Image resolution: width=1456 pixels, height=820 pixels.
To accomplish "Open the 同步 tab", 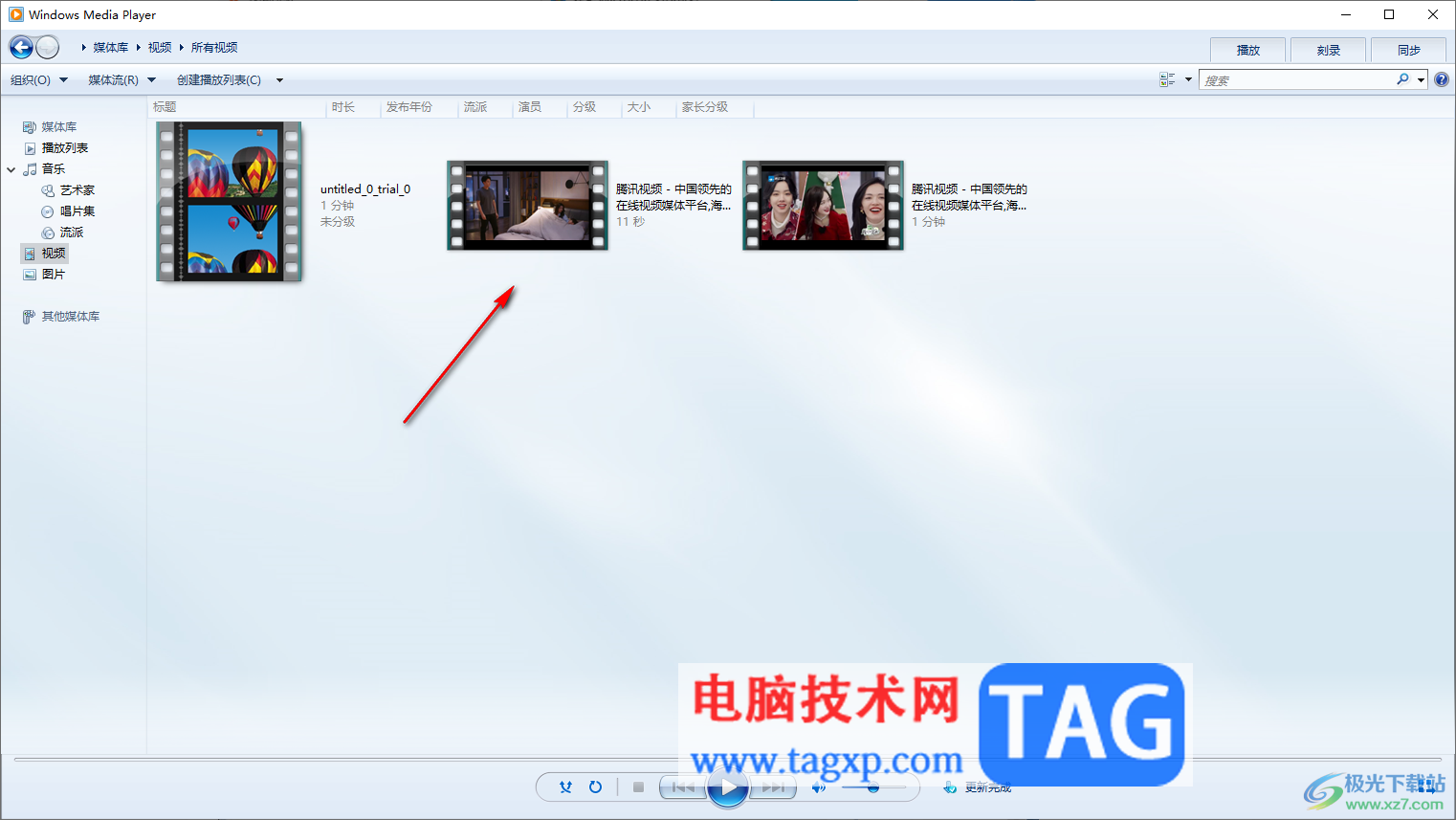I will [1408, 50].
